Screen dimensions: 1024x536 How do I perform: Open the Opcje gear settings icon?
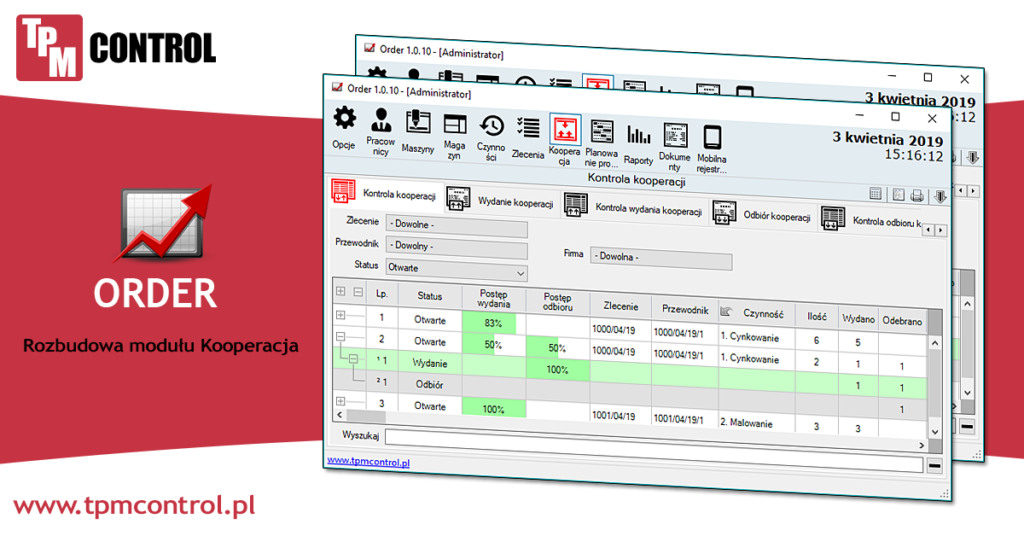(x=344, y=119)
